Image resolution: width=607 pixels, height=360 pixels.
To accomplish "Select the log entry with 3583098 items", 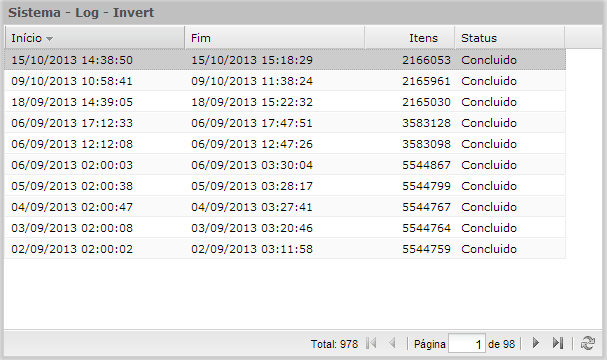I will point(285,144).
